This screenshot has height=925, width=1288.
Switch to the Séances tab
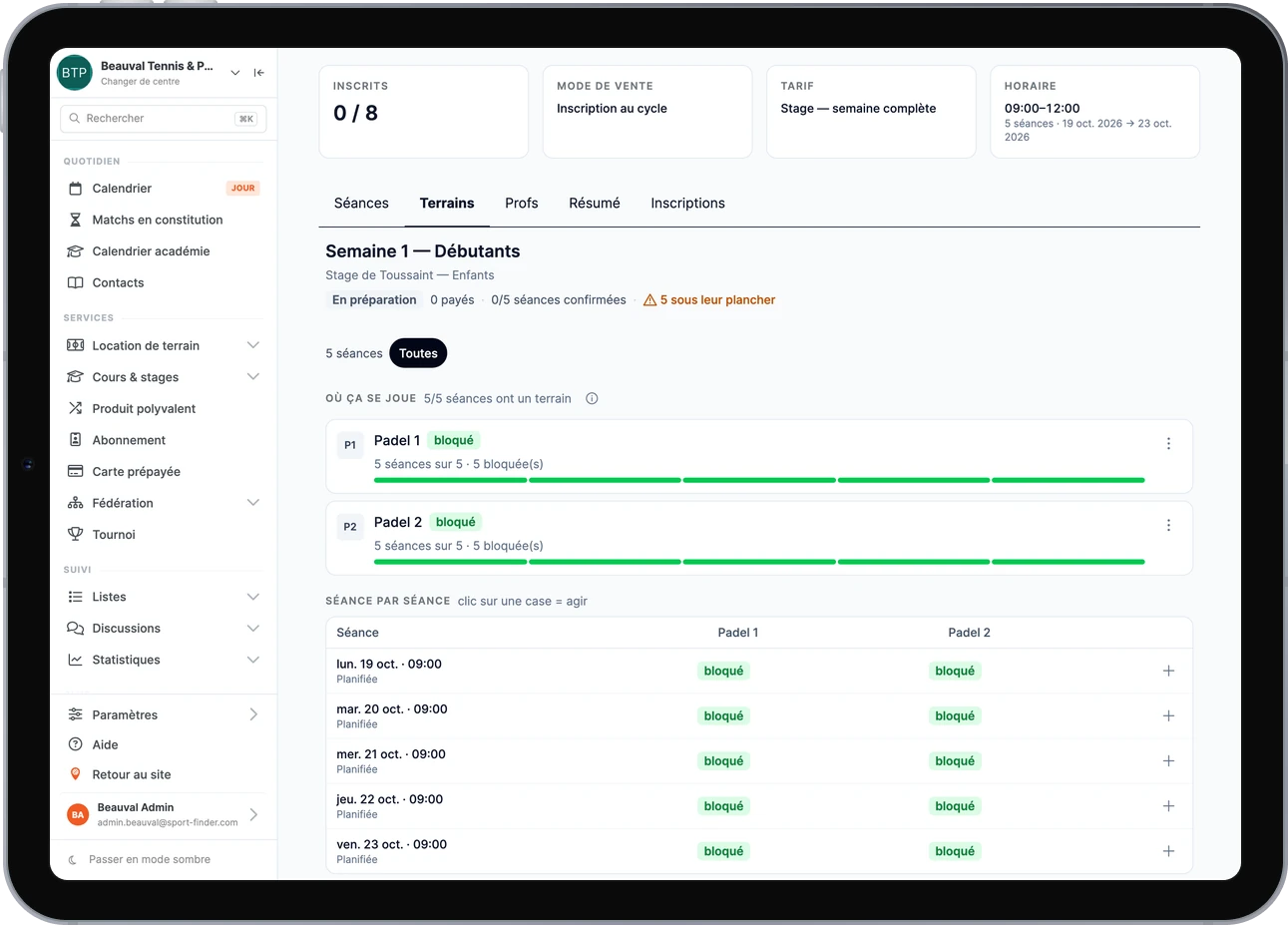(x=361, y=204)
